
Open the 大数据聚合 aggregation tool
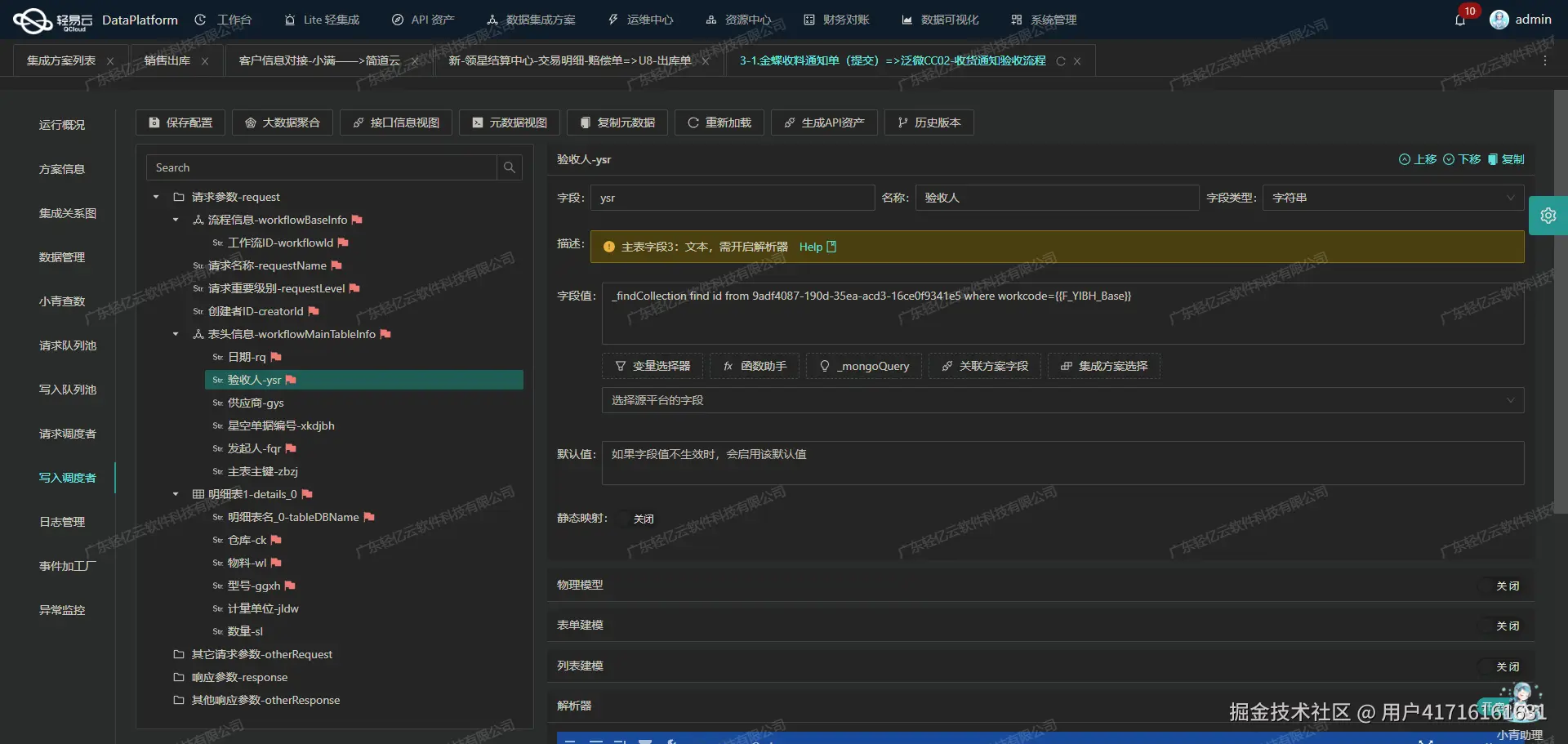click(282, 123)
